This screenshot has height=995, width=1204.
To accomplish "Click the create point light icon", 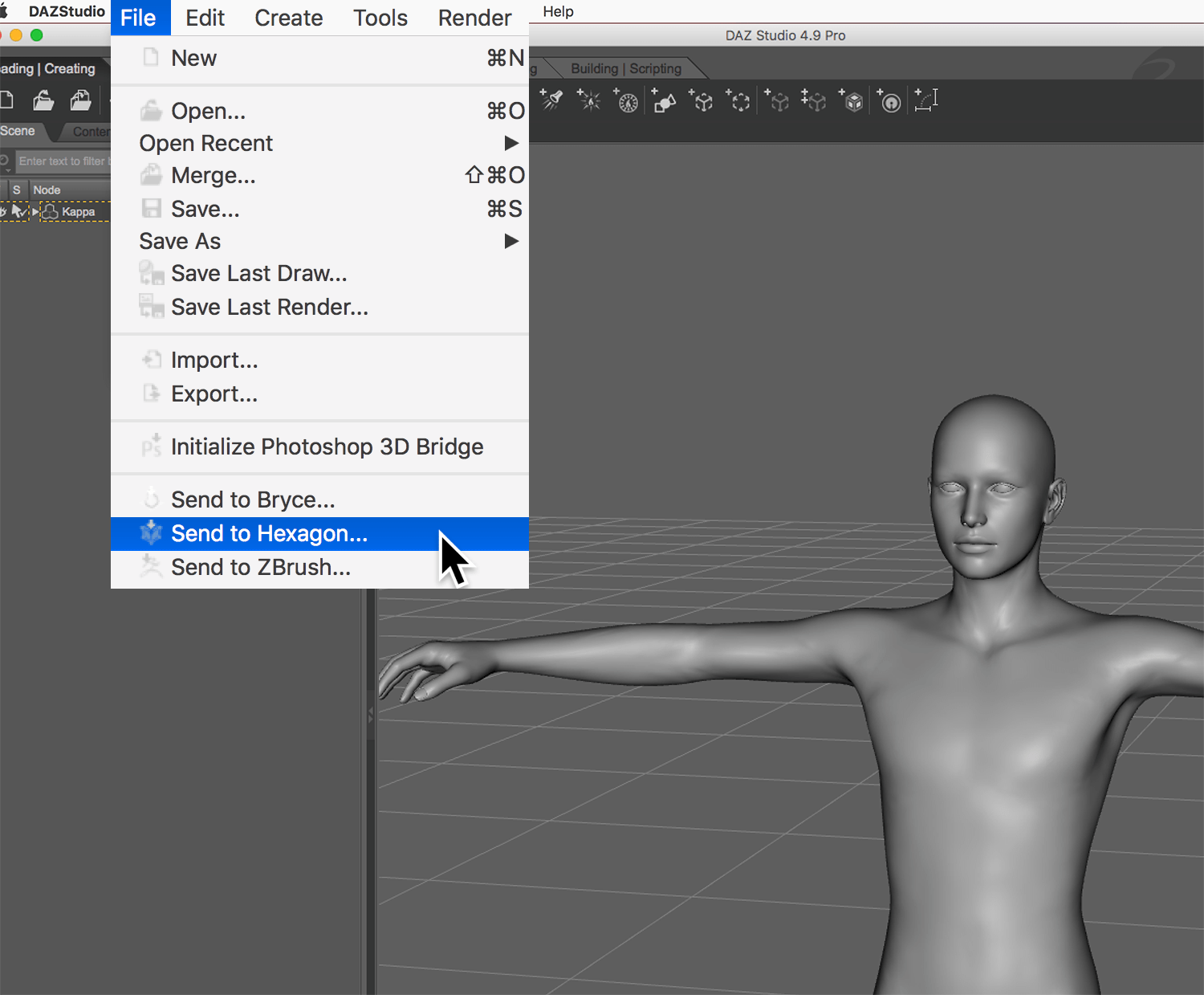I will tap(589, 101).
